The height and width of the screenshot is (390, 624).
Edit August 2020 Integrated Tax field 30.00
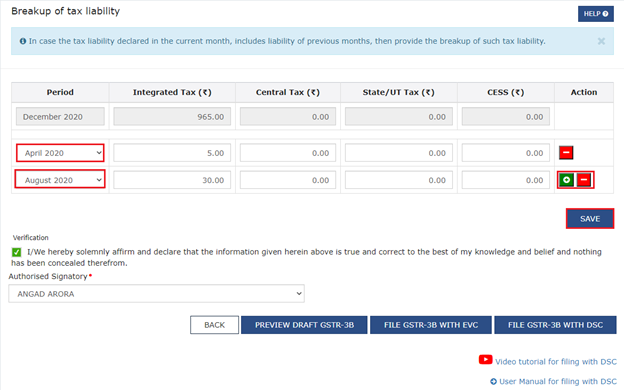172,180
